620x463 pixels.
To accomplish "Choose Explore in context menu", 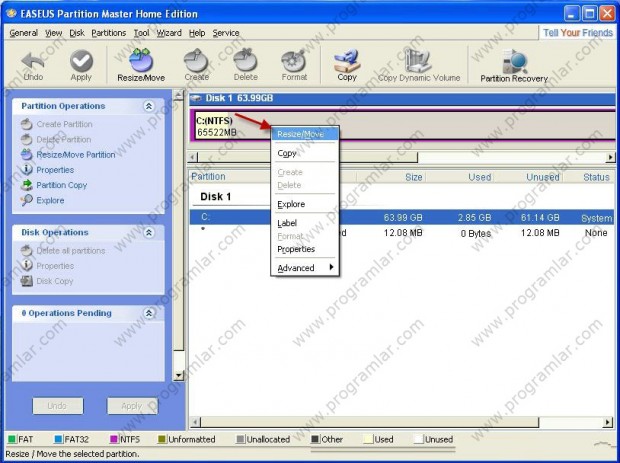I will pyautogui.click(x=305, y=204).
